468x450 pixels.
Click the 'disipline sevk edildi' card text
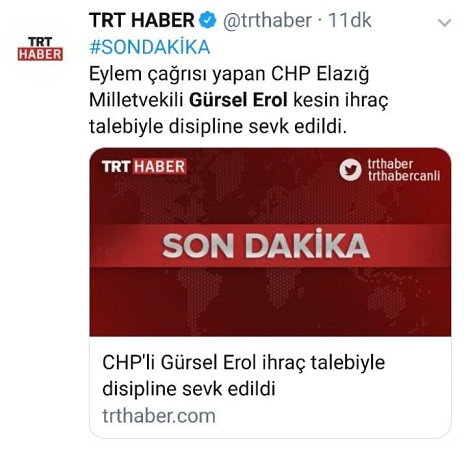click(189, 389)
